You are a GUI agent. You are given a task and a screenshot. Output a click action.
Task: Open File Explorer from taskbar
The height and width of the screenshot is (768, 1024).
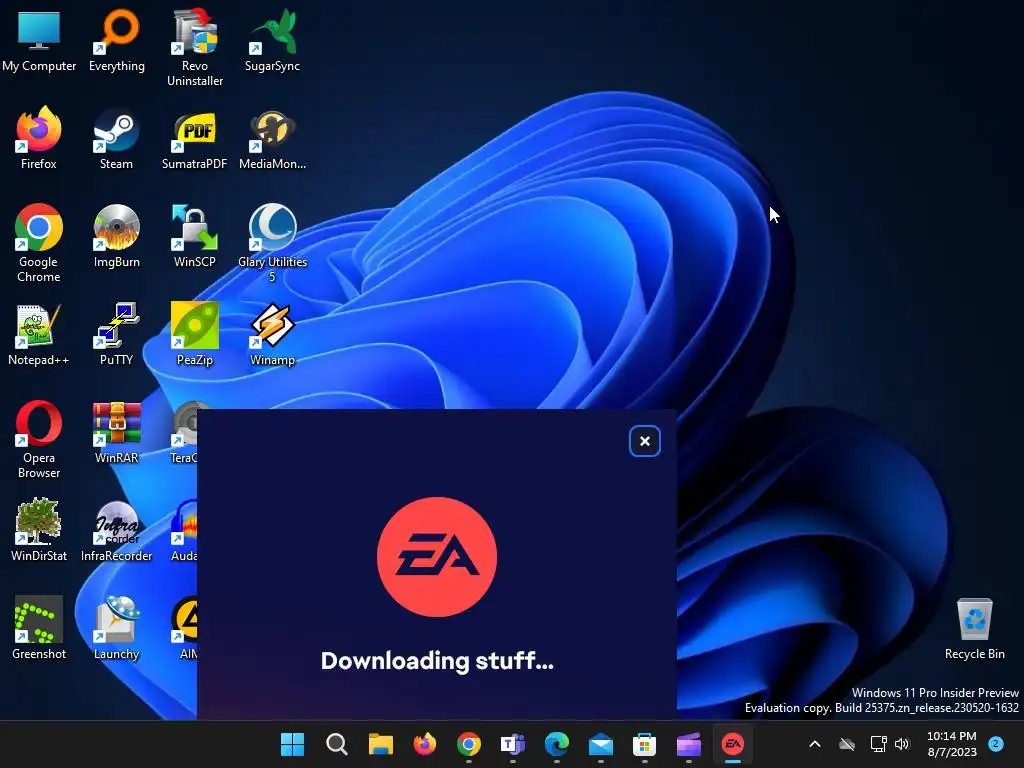click(381, 744)
